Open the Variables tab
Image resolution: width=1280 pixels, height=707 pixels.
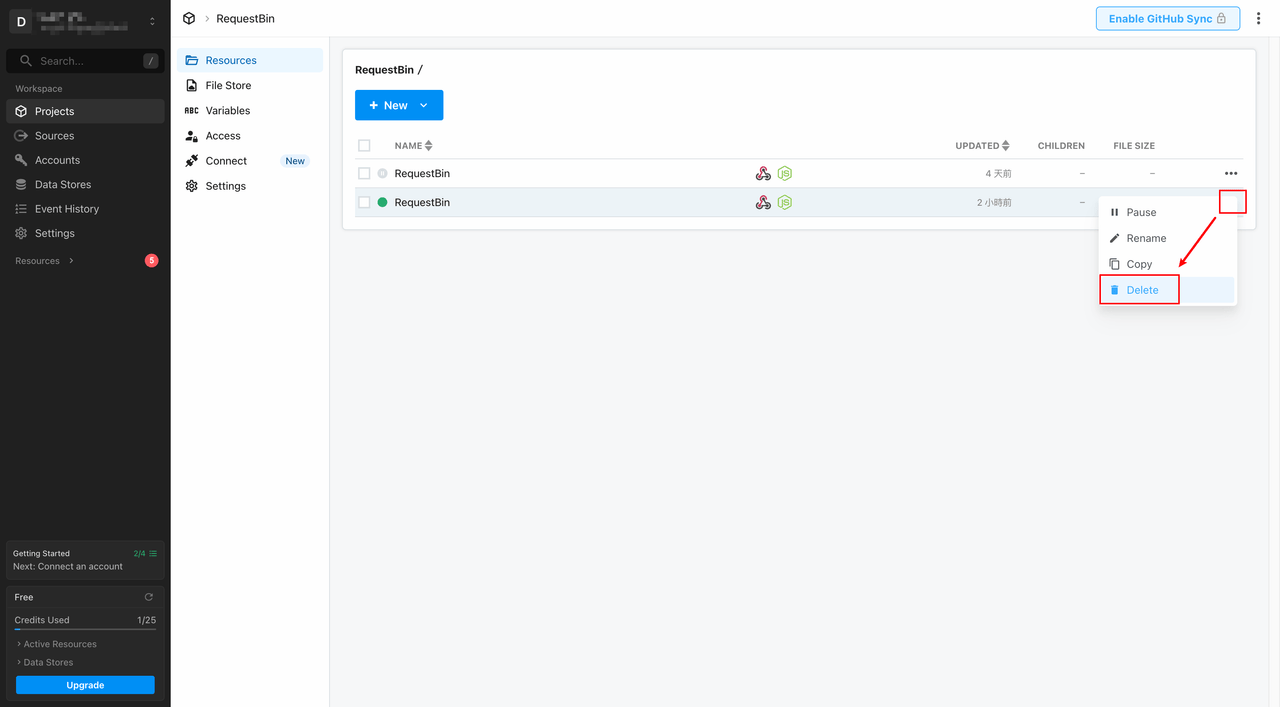coord(250,110)
